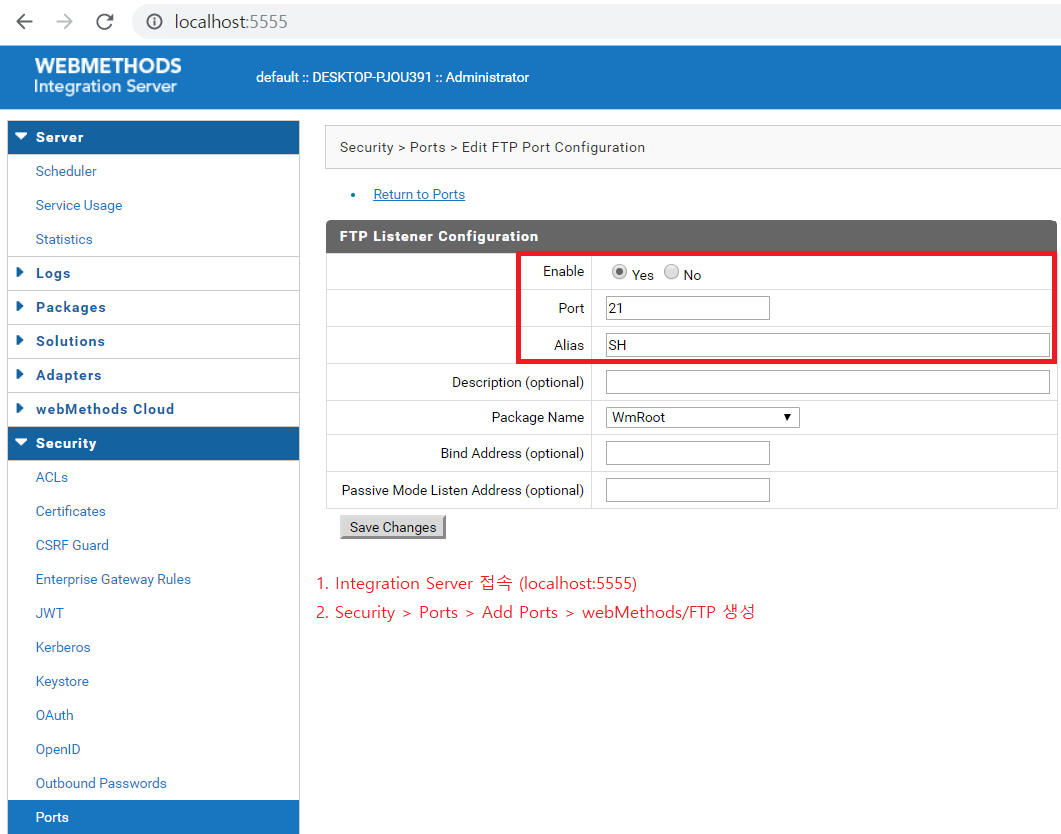Click the Save Changes button
Image resolution: width=1061 pixels, height=834 pixels.
(x=392, y=527)
